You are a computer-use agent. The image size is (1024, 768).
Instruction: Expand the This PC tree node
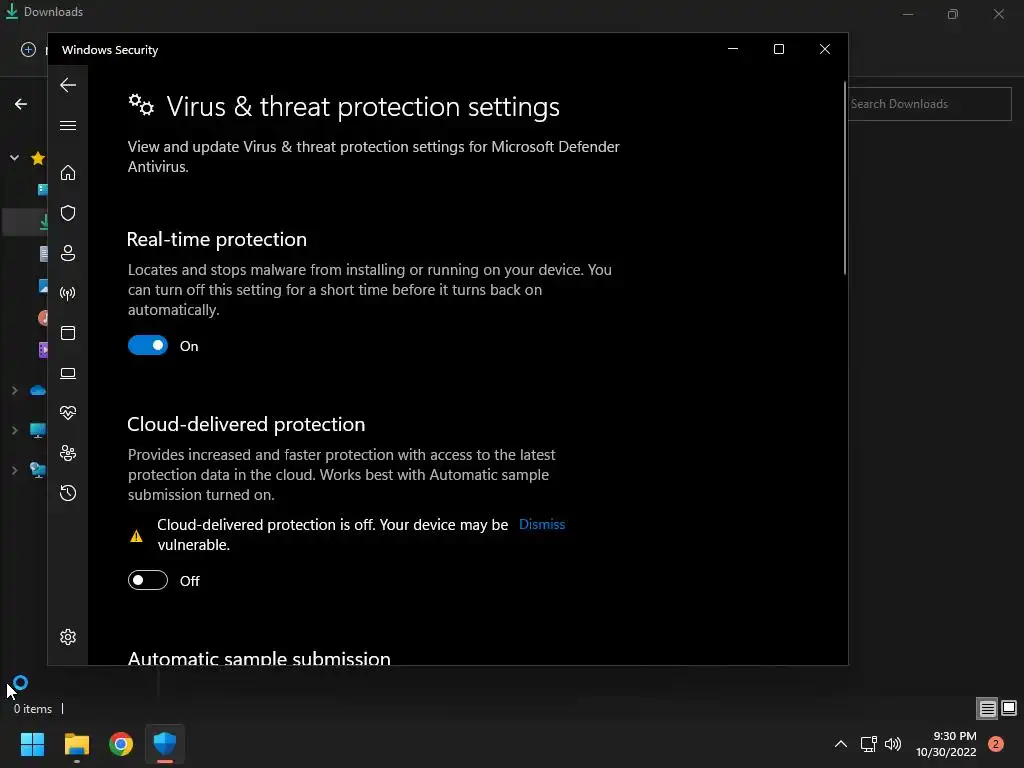(14, 430)
